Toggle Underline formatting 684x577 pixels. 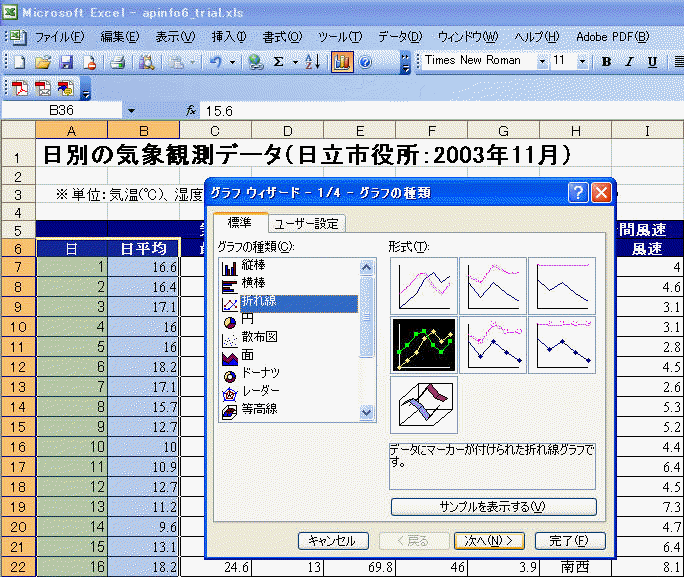tap(652, 62)
